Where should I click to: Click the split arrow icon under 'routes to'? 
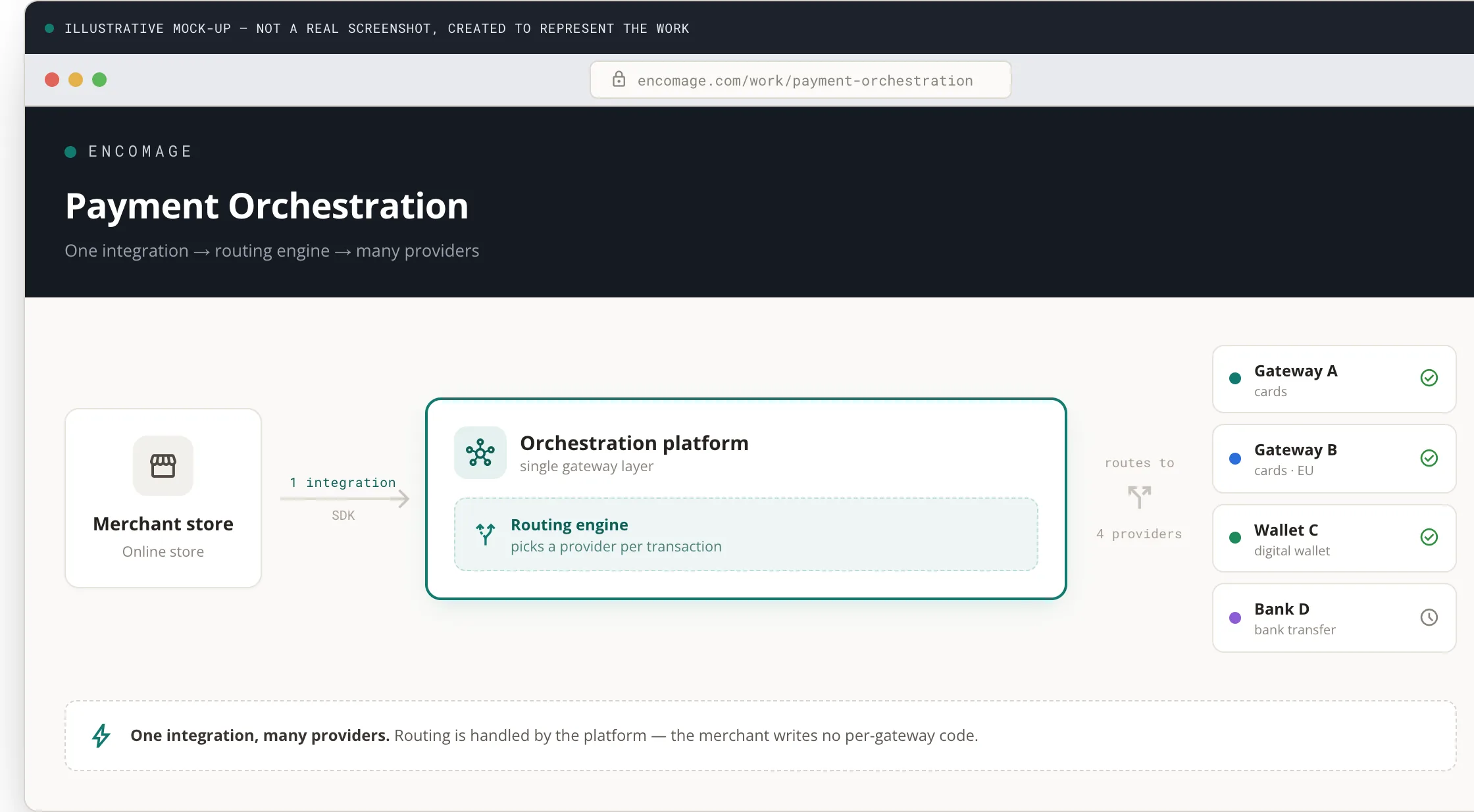(1139, 497)
